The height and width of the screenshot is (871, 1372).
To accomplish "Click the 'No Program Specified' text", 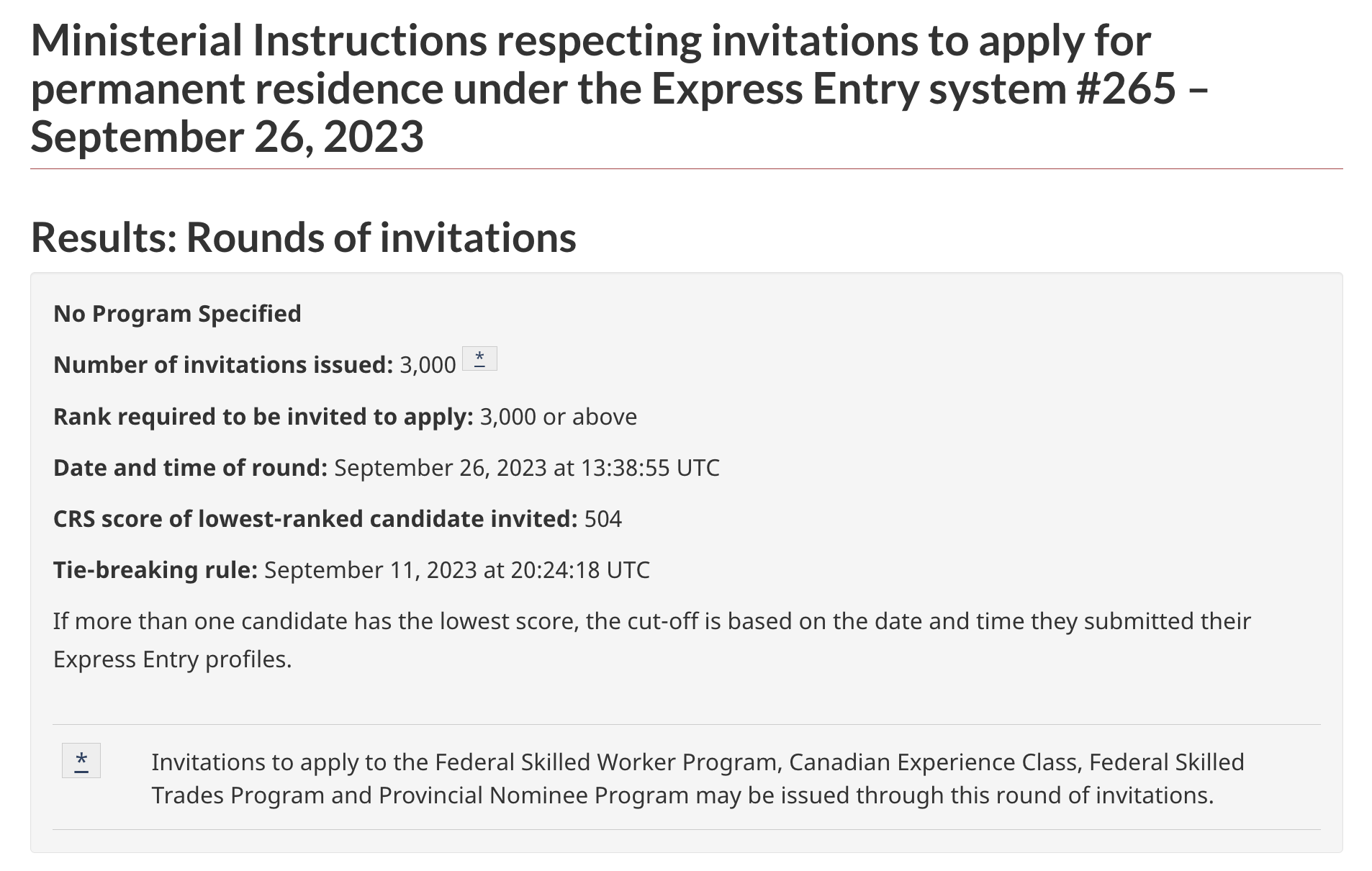I will (177, 314).
